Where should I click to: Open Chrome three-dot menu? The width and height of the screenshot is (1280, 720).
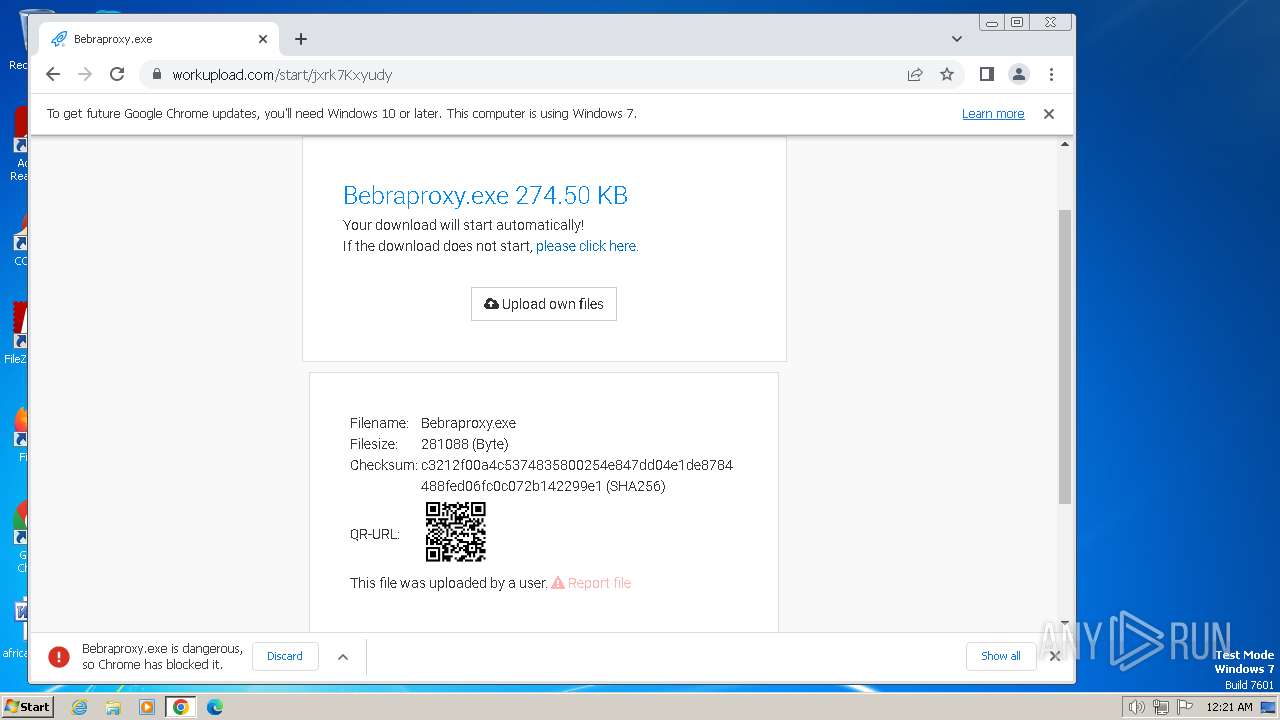point(1051,74)
